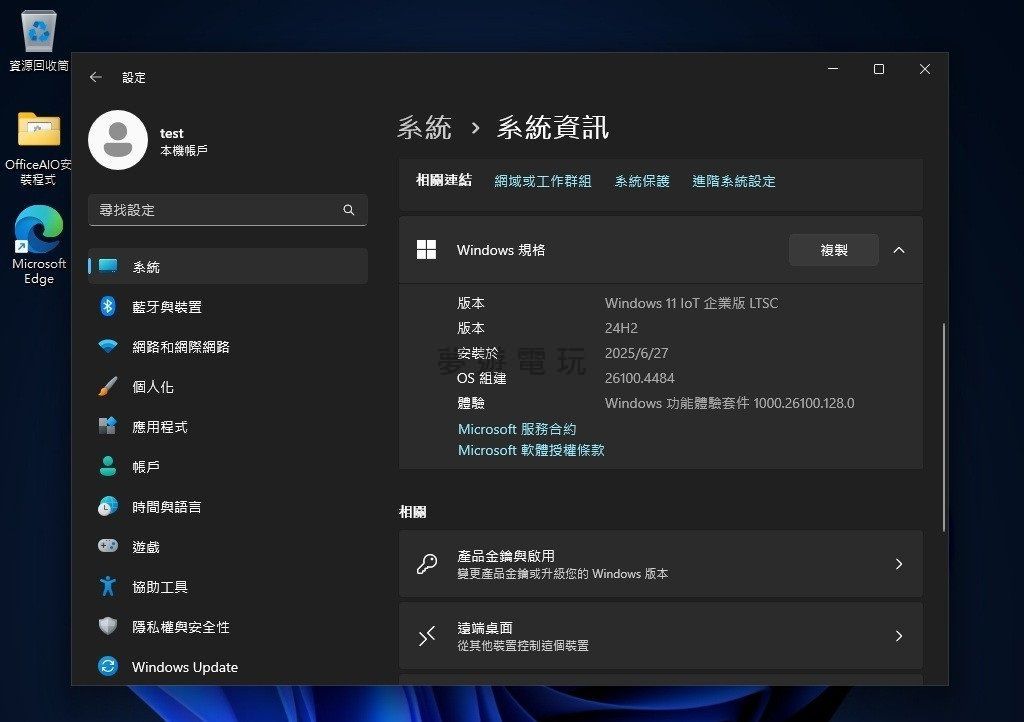Maximize the 設定 window
1024x722 pixels.
point(879,69)
